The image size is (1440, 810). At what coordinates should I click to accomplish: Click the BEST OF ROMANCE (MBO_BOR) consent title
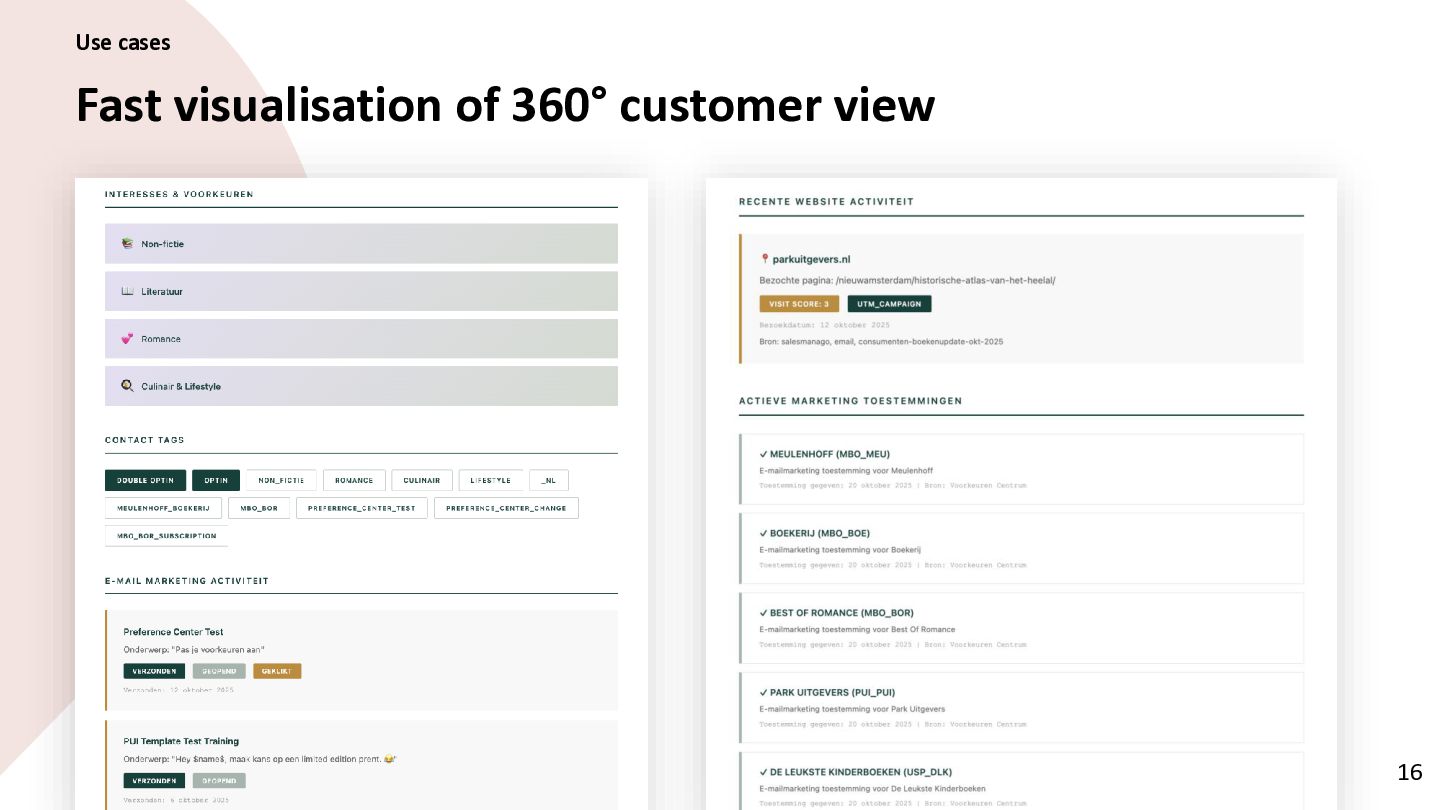(842, 613)
